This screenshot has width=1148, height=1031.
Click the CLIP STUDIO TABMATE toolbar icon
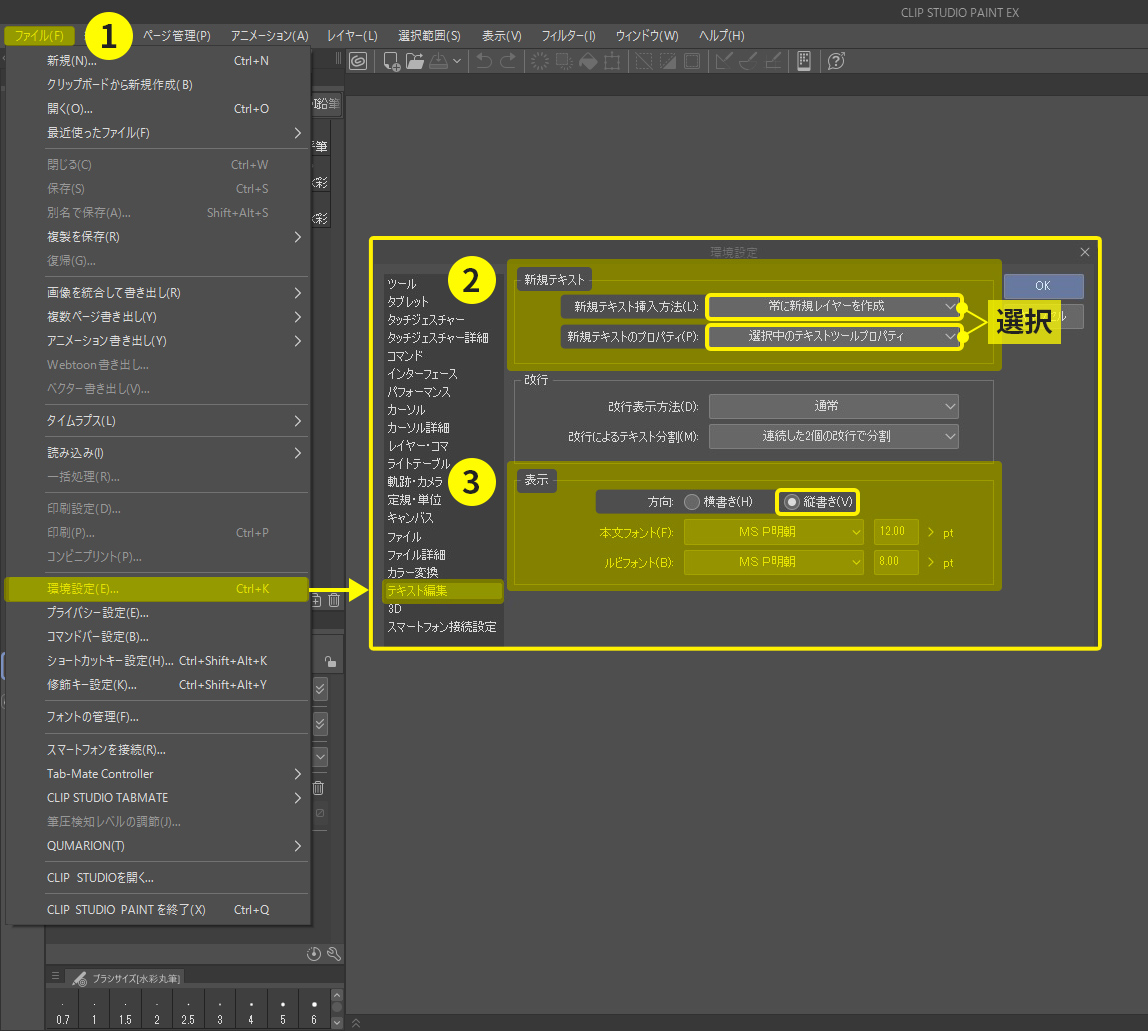tap(803, 61)
